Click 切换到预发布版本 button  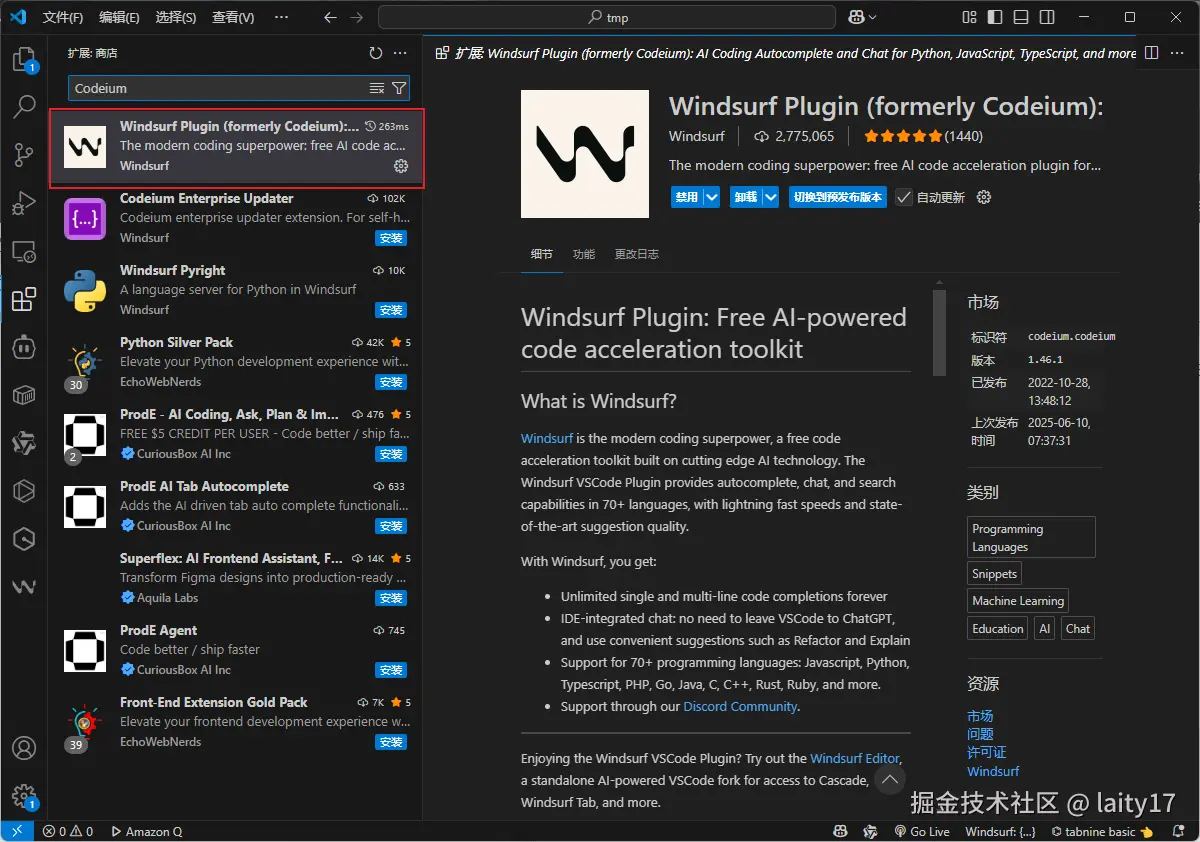[x=838, y=197]
